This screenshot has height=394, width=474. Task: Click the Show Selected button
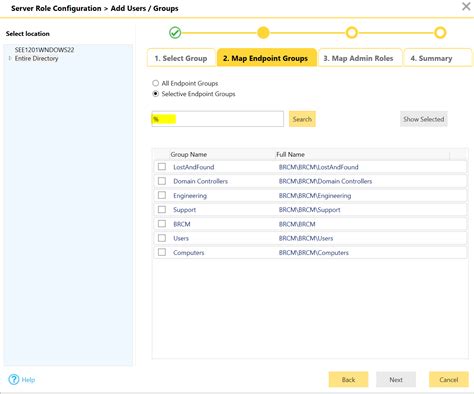[424, 119]
